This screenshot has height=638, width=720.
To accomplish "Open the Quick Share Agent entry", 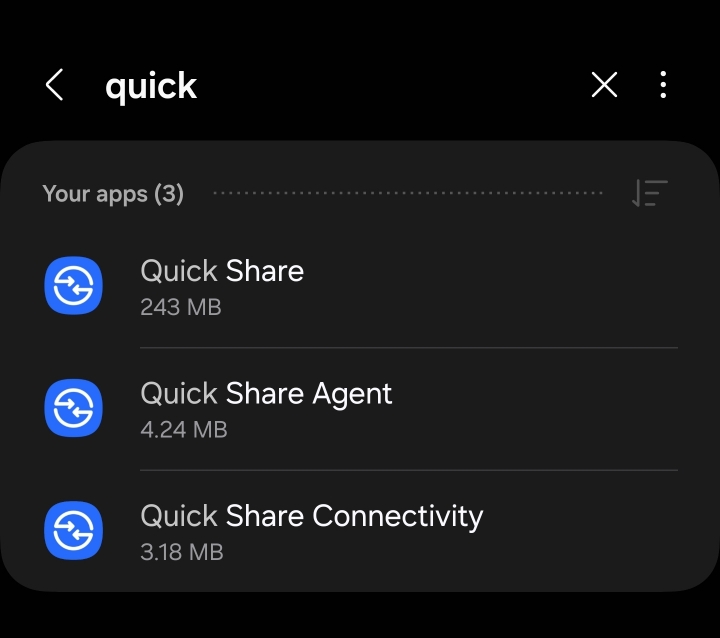I will tap(360, 409).
